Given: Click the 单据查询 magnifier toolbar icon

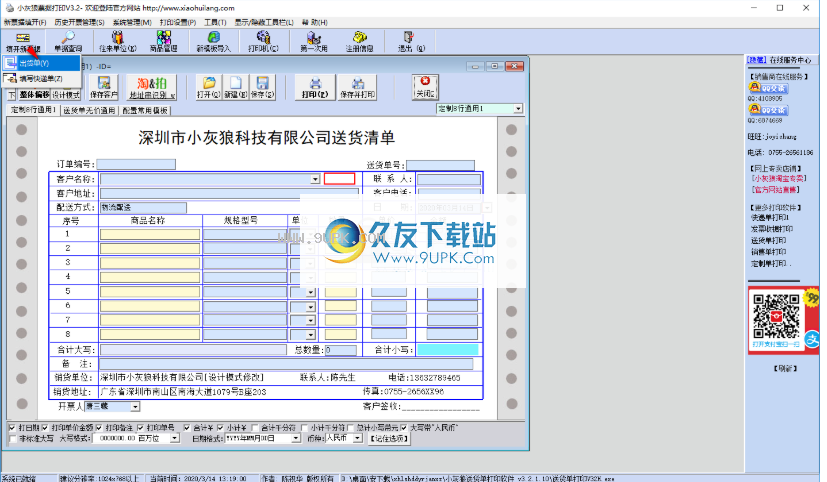Looking at the screenshot, I should pos(68,41).
